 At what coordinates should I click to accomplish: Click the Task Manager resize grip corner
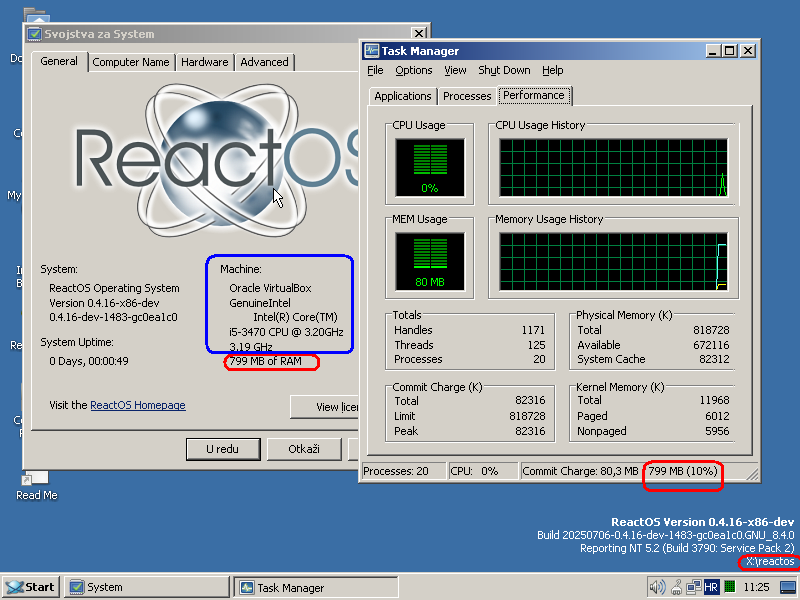click(752, 474)
